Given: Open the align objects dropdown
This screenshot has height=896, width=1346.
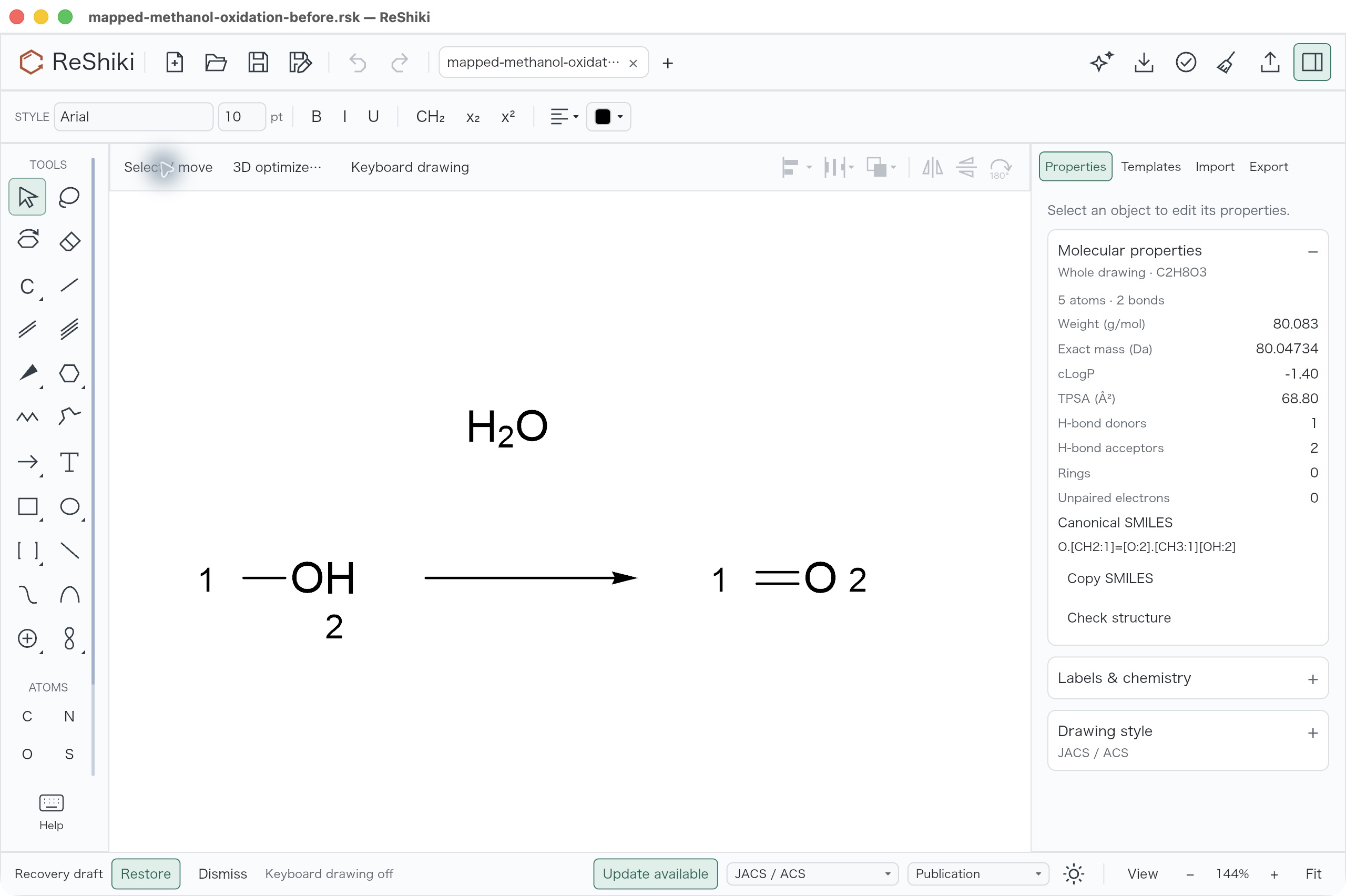Looking at the screenshot, I should [x=796, y=167].
